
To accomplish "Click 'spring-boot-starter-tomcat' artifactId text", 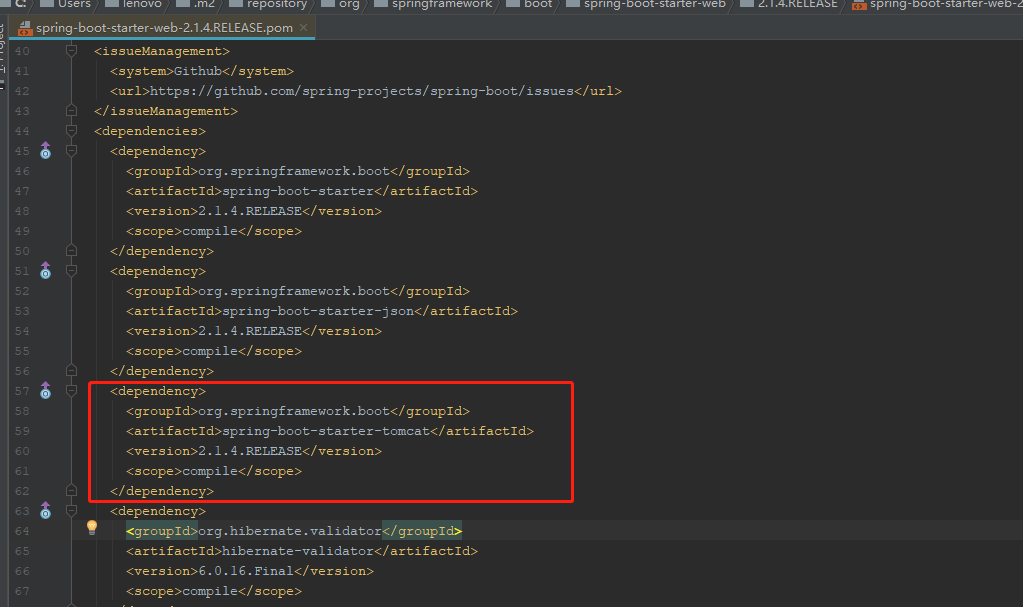I will tap(326, 431).
